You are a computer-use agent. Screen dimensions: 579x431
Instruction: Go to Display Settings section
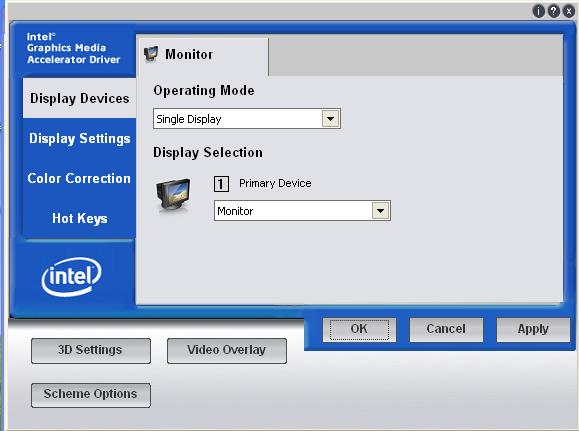[79, 138]
